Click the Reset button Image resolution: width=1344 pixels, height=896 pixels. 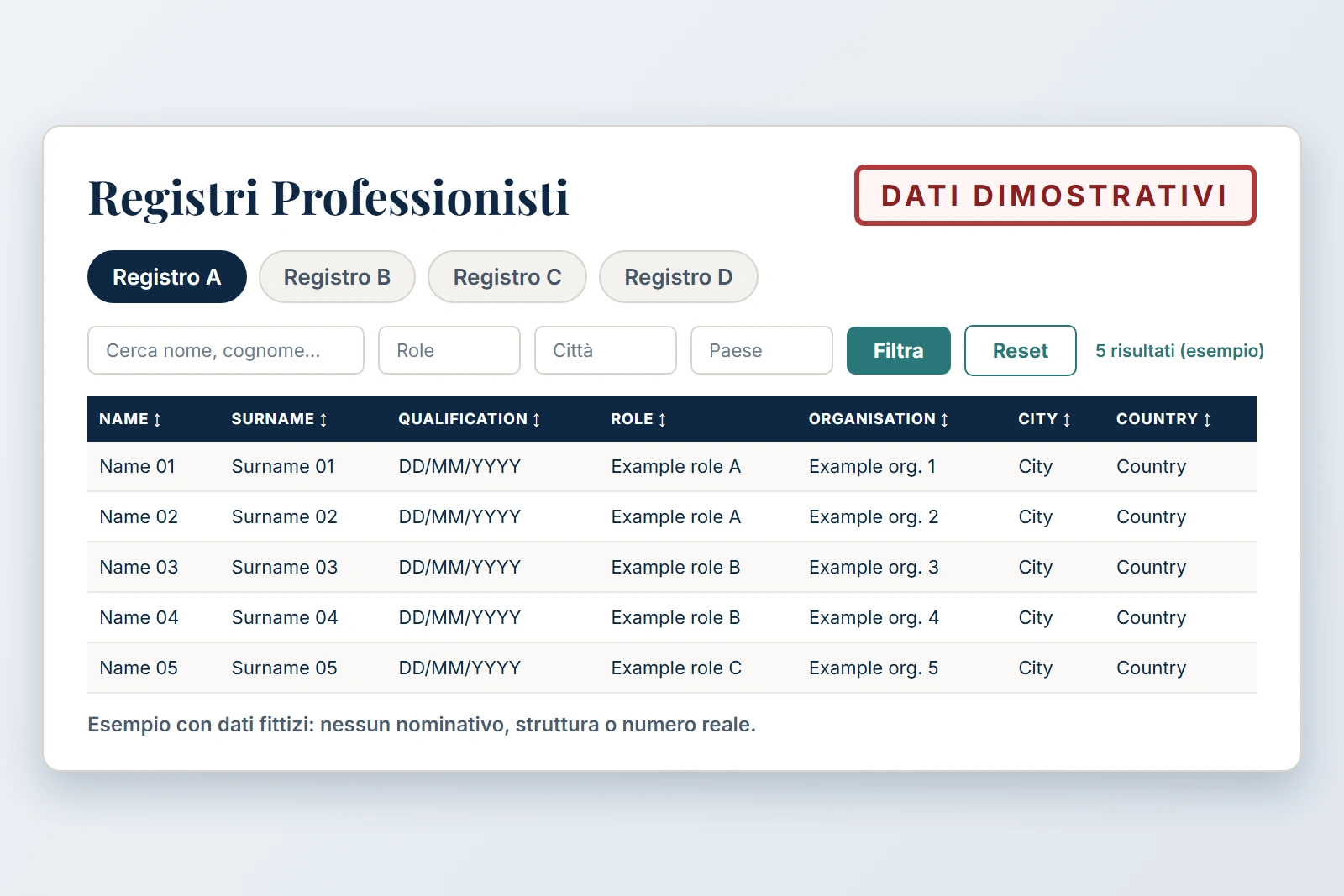1021,350
